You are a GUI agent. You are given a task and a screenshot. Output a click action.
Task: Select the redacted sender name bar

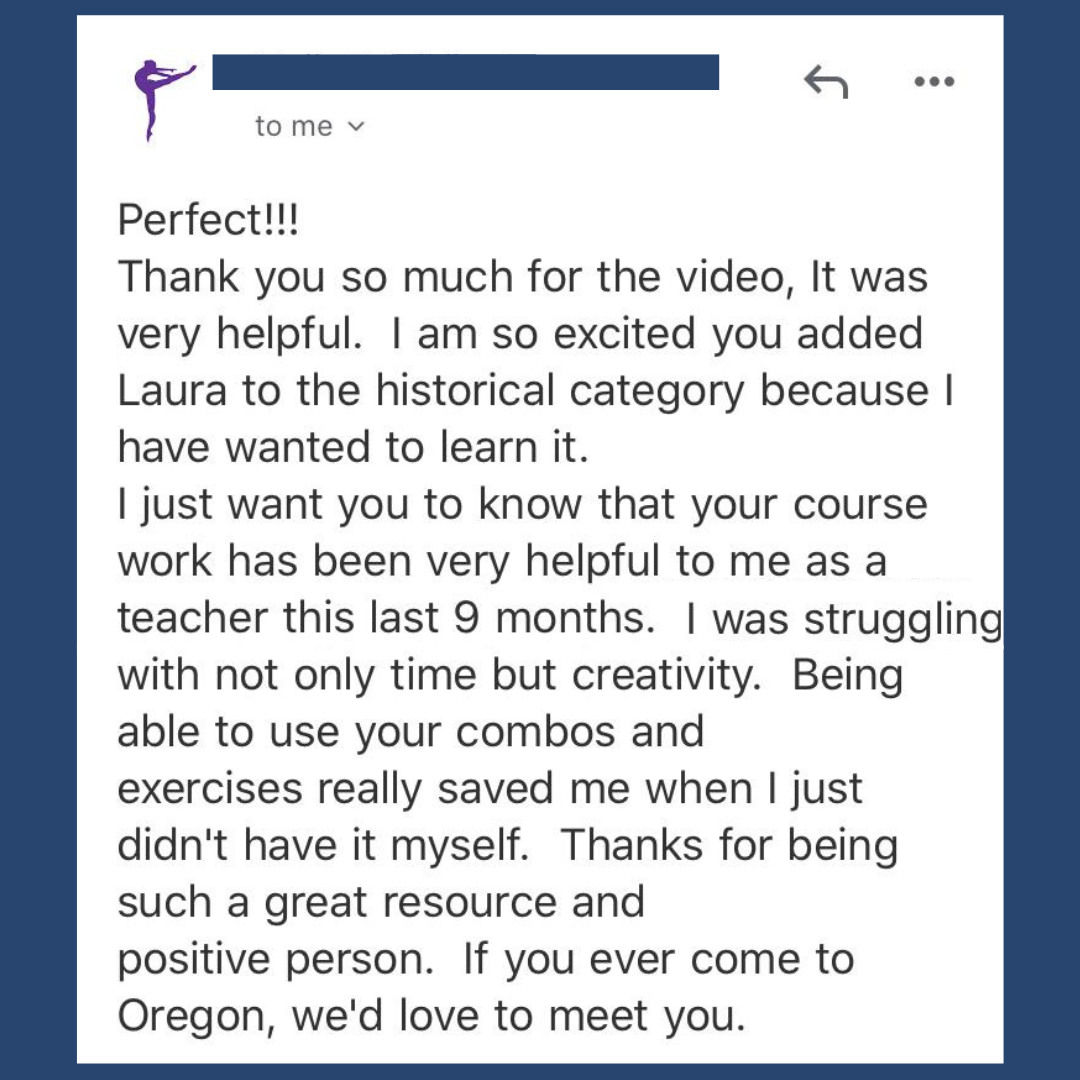tap(466, 72)
